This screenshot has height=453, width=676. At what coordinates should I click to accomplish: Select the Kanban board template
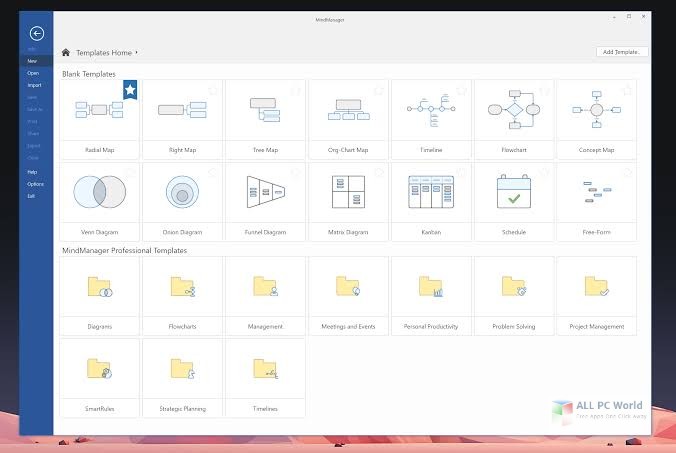click(431, 201)
